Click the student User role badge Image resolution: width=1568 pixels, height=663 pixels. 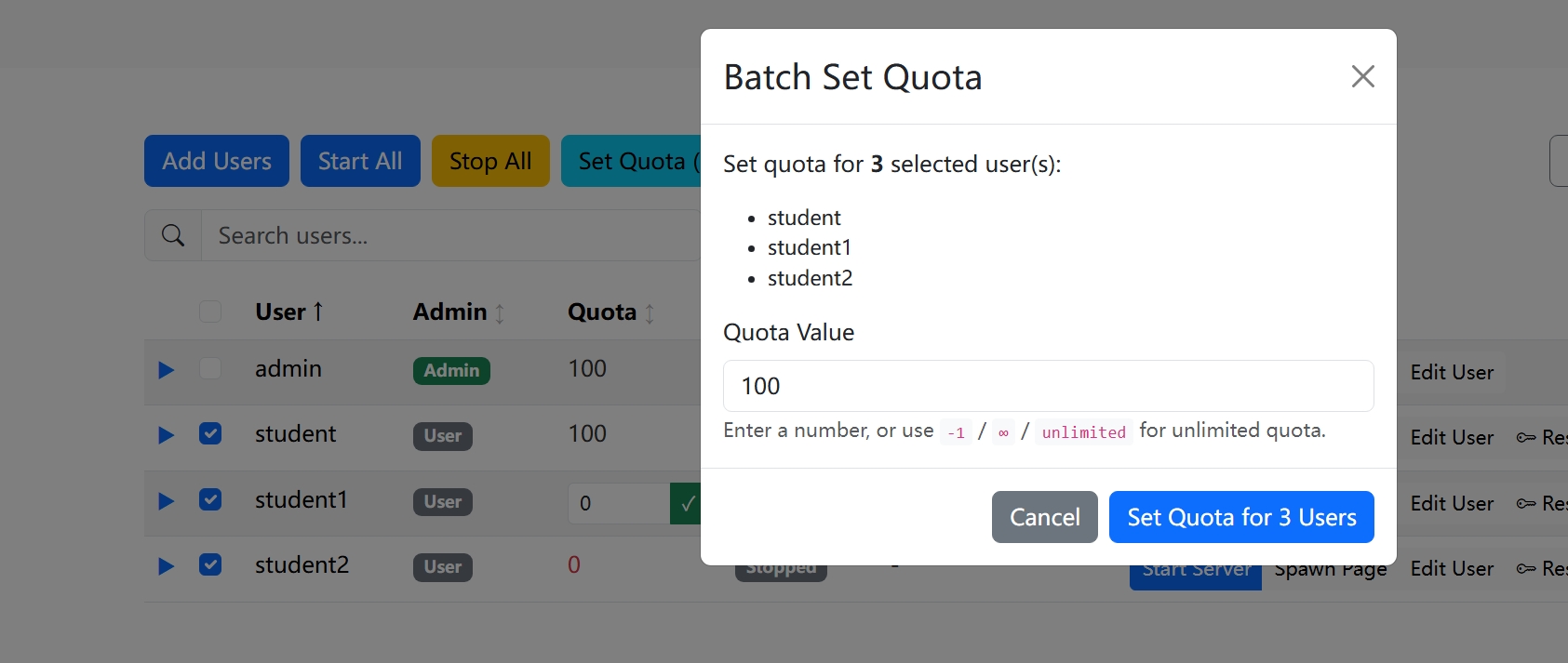pyautogui.click(x=443, y=436)
